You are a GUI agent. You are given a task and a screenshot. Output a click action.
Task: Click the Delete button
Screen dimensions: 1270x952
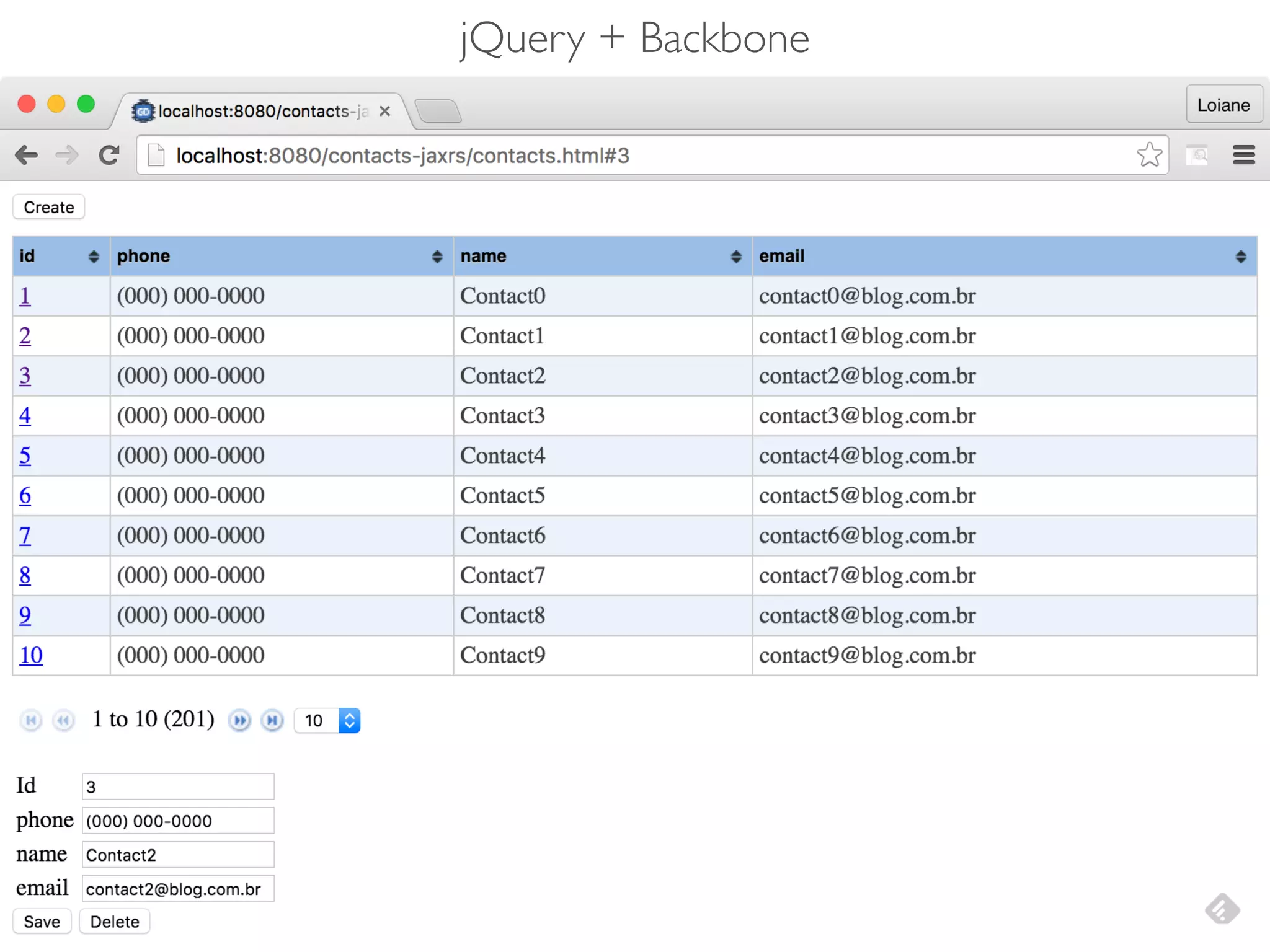[115, 922]
